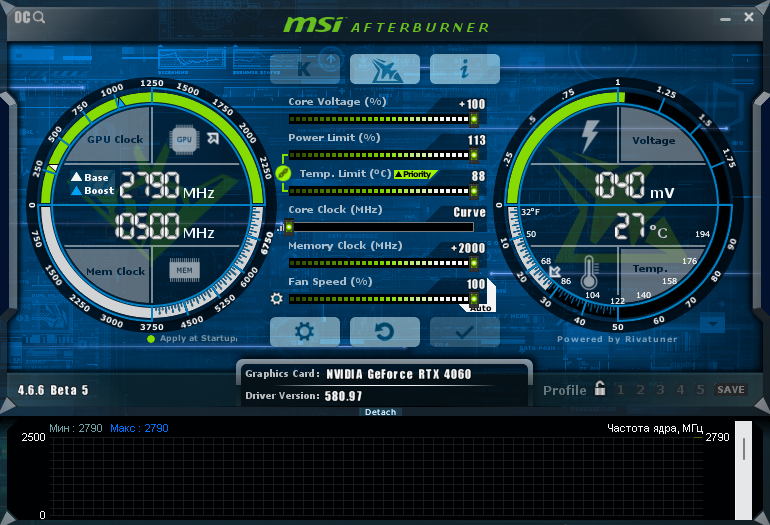The height and width of the screenshot is (525, 770).
Task: Click the MSI dragon airplane icon
Action: pyautogui.click(x=385, y=69)
